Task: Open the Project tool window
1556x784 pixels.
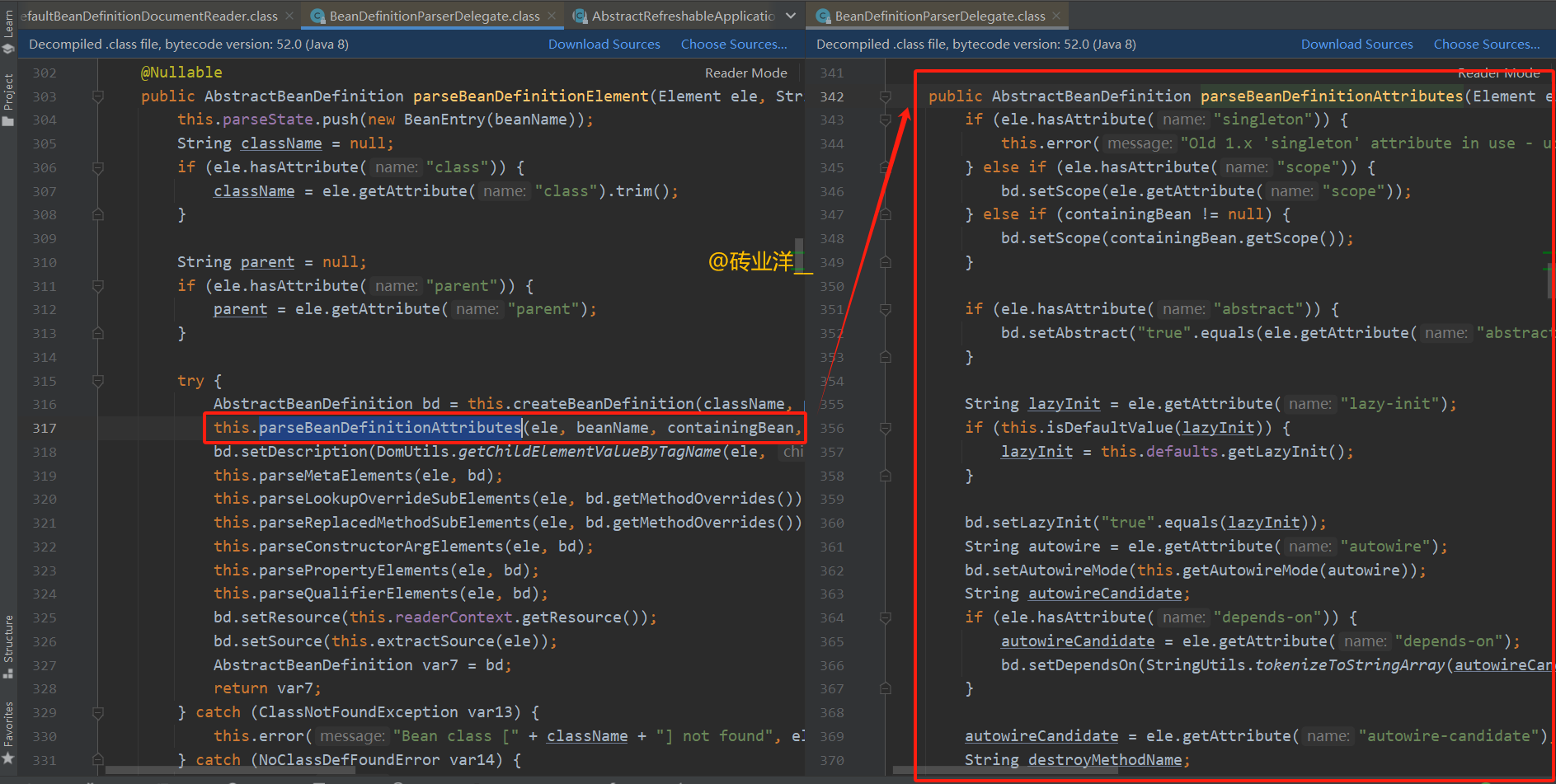Action: pyautogui.click(x=8, y=99)
